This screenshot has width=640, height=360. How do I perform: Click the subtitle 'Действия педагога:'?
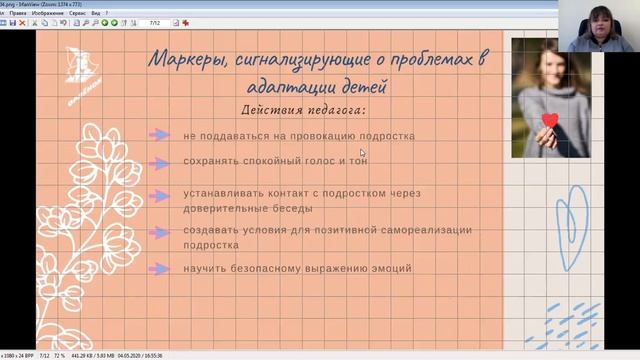click(x=303, y=110)
